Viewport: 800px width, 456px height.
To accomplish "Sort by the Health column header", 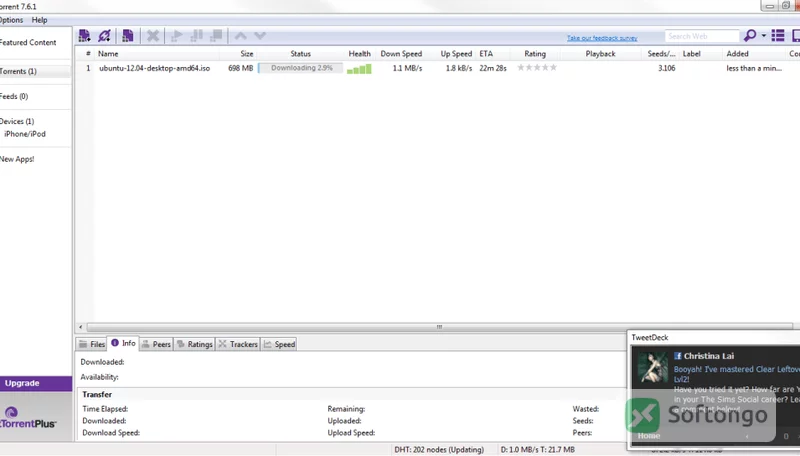I will [x=360, y=54].
